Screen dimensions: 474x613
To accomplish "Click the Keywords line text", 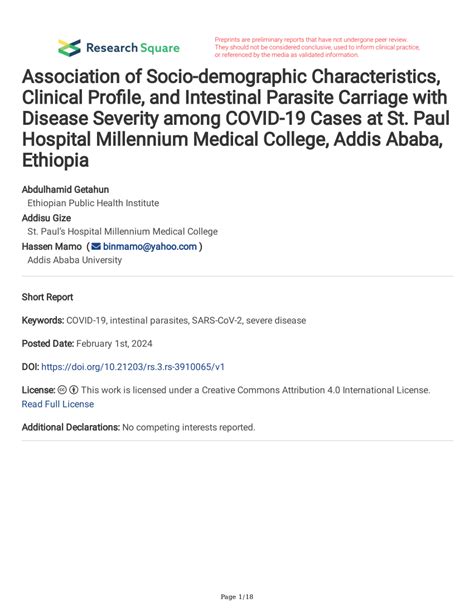I will click(164, 321).
